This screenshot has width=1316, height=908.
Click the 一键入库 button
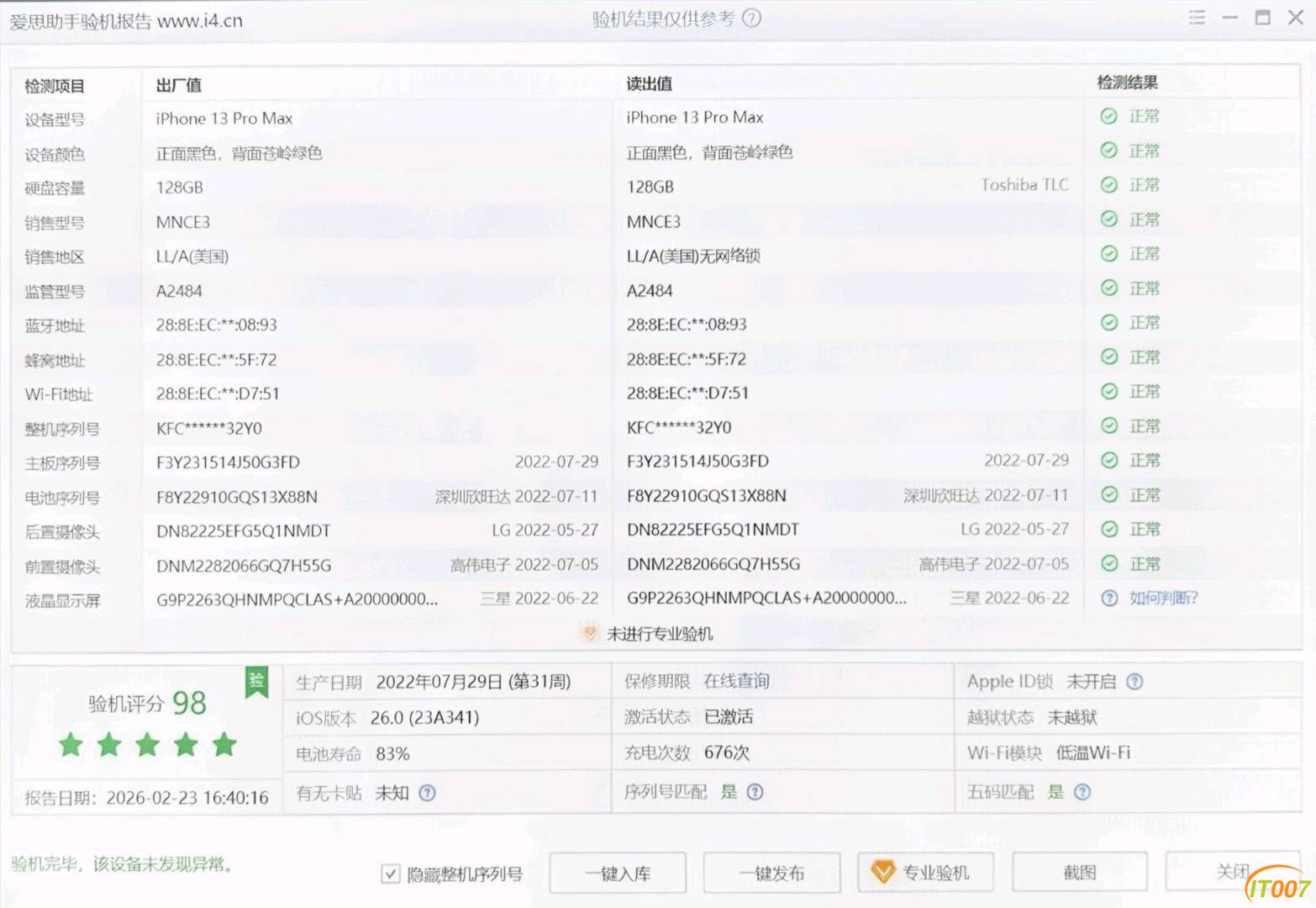pos(618,874)
